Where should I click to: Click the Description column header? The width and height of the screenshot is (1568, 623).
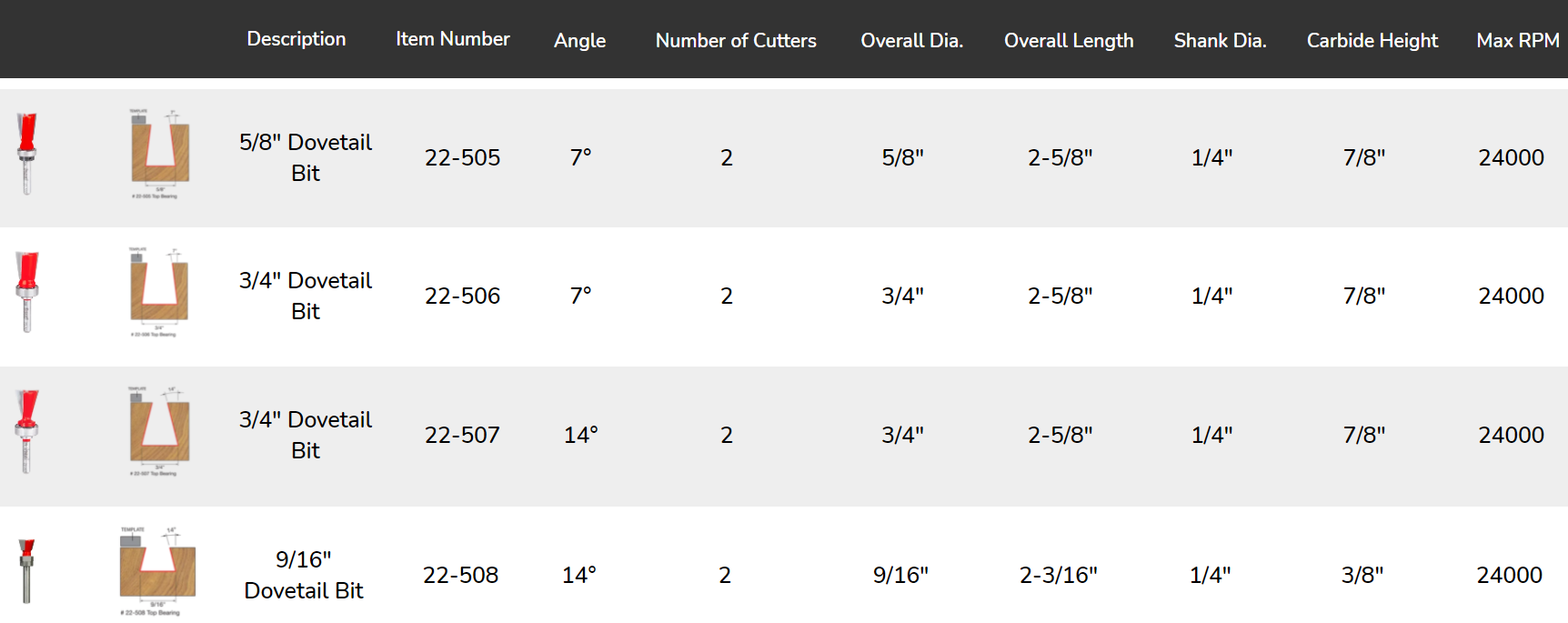pyautogui.click(x=297, y=39)
